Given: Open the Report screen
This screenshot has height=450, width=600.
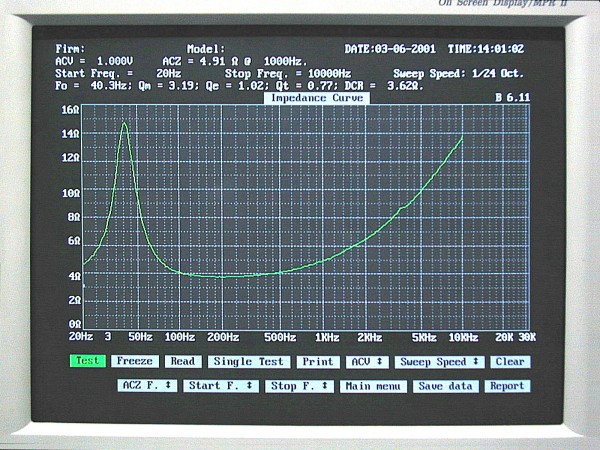Looking at the screenshot, I should click(507, 386).
